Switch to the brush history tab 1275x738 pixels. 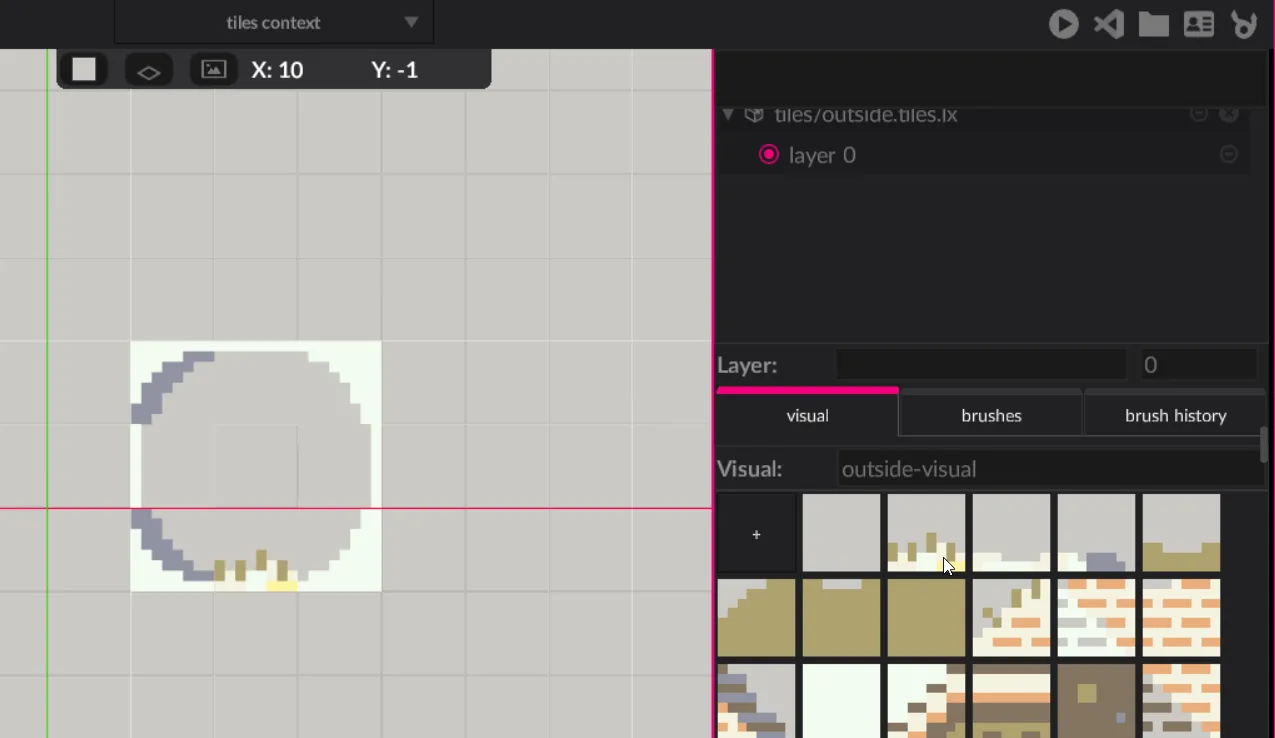pos(1175,415)
